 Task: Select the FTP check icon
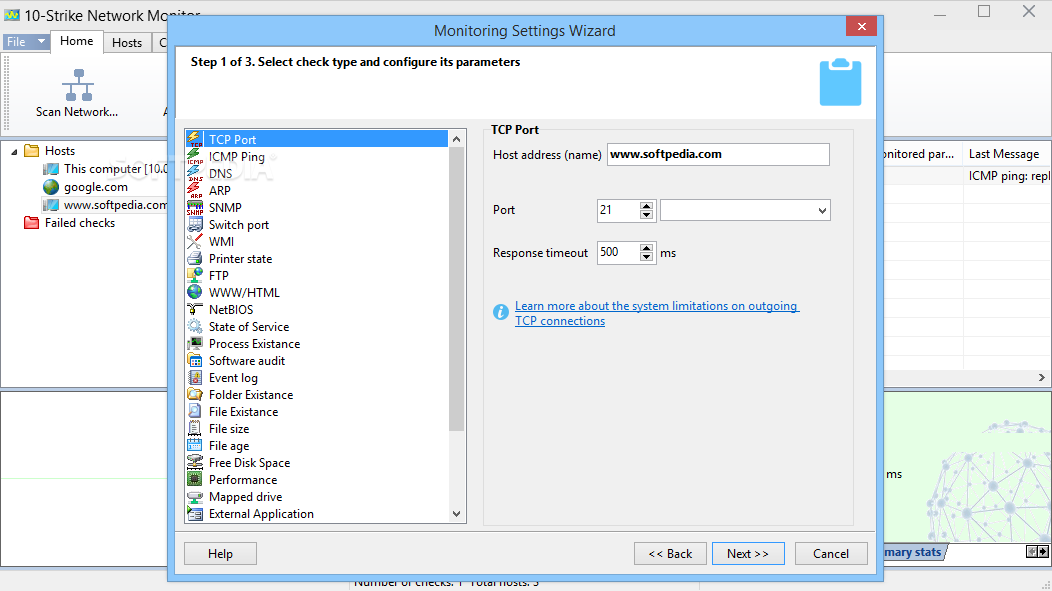[195, 276]
